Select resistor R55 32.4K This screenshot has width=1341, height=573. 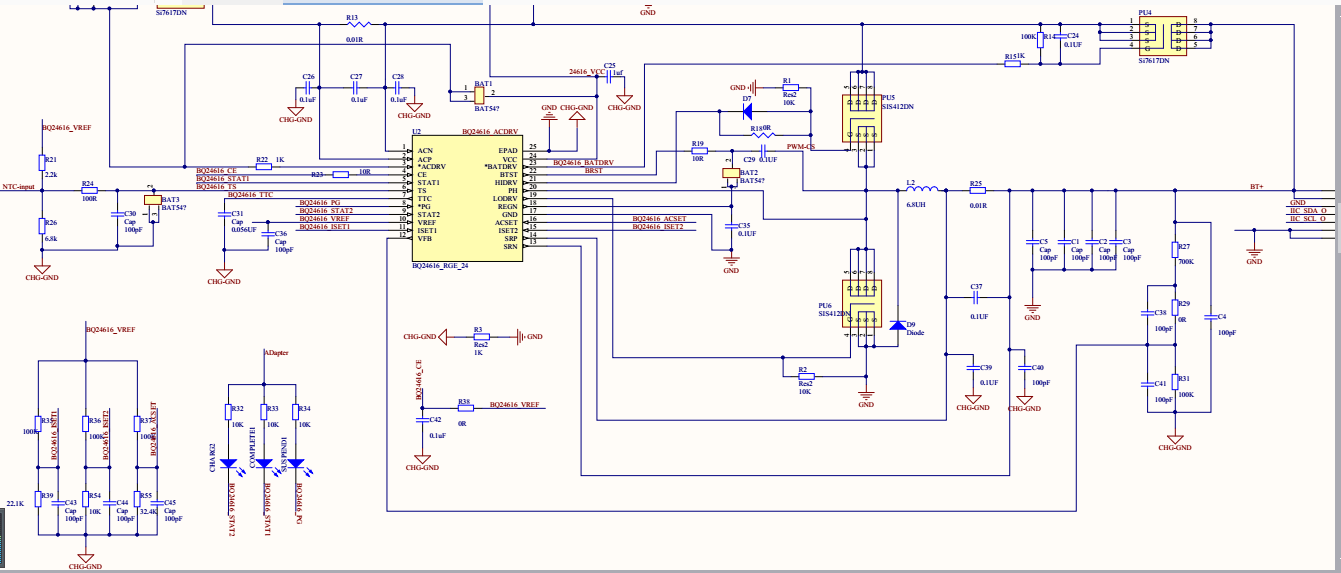point(136,499)
